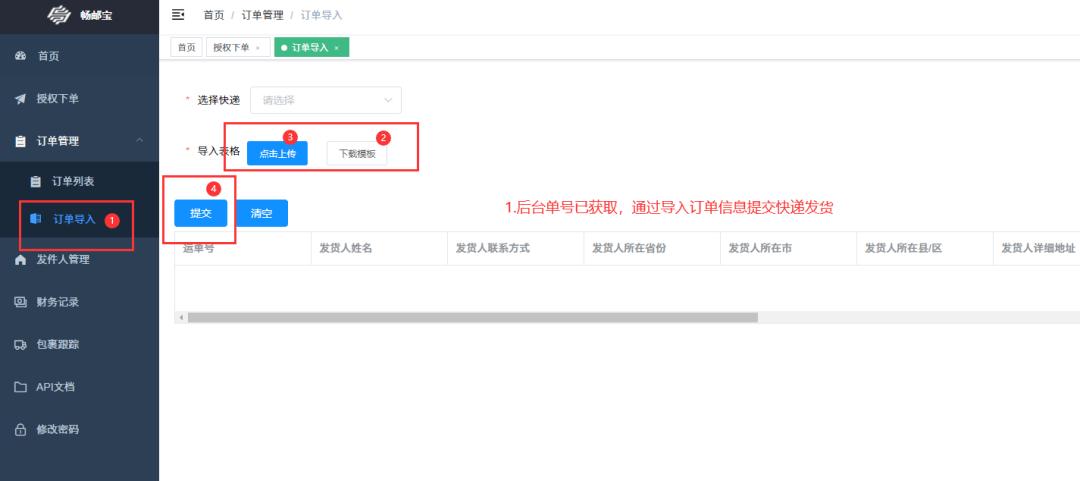Click the 发货人姓名 column header

point(379,248)
